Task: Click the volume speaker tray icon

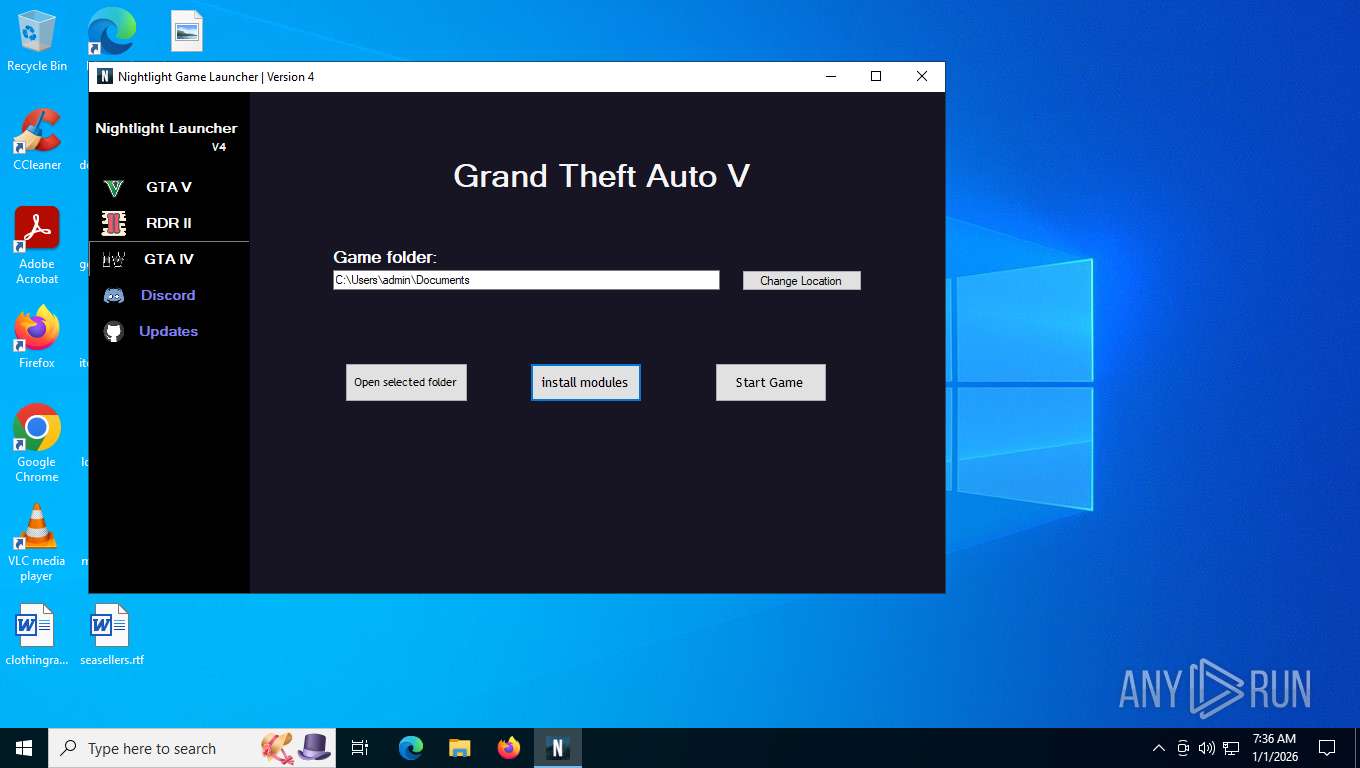Action: [1207, 748]
